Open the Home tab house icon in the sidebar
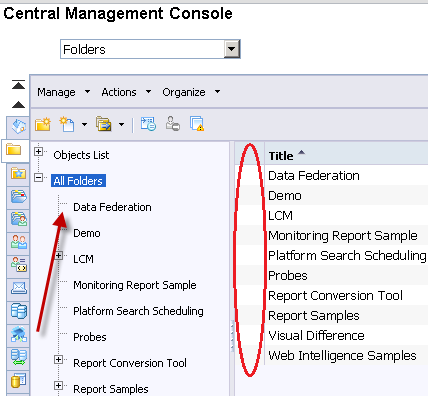Image resolution: width=428 pixels, height=396 pixels. [18, 126]
